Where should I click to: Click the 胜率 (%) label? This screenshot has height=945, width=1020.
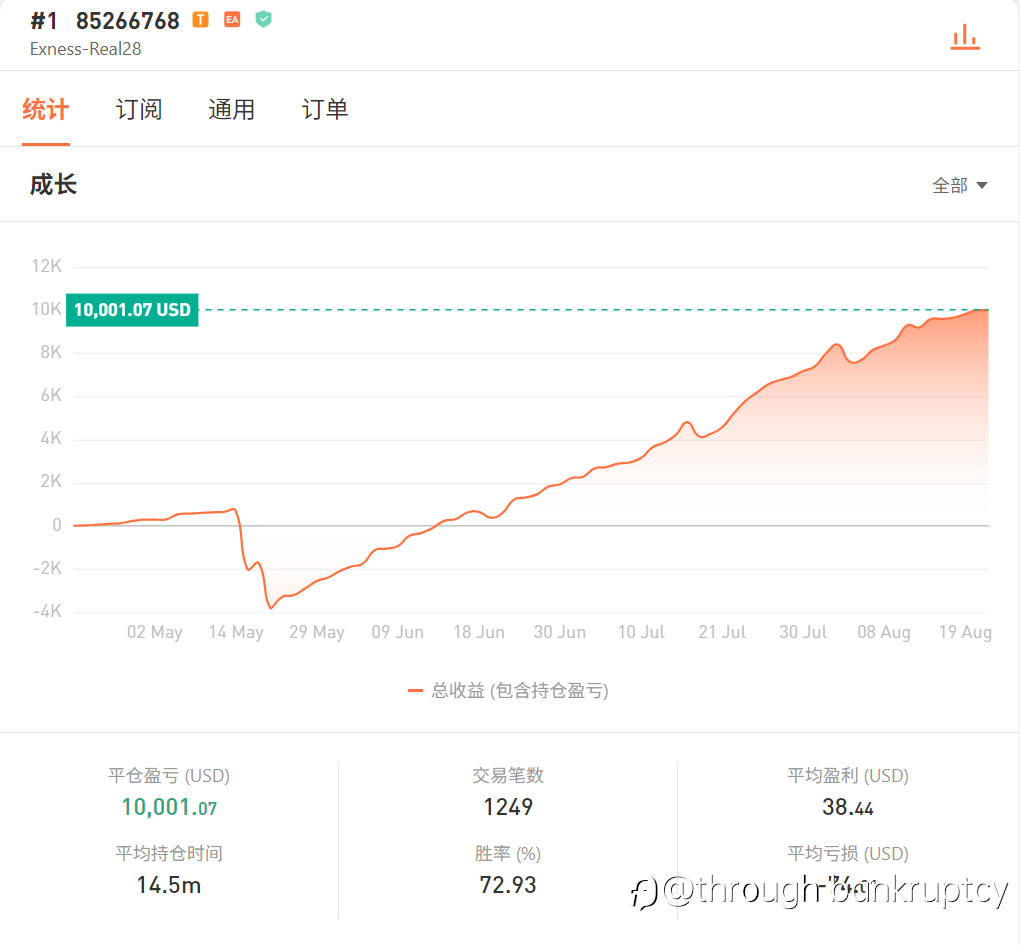coord(508,854)
